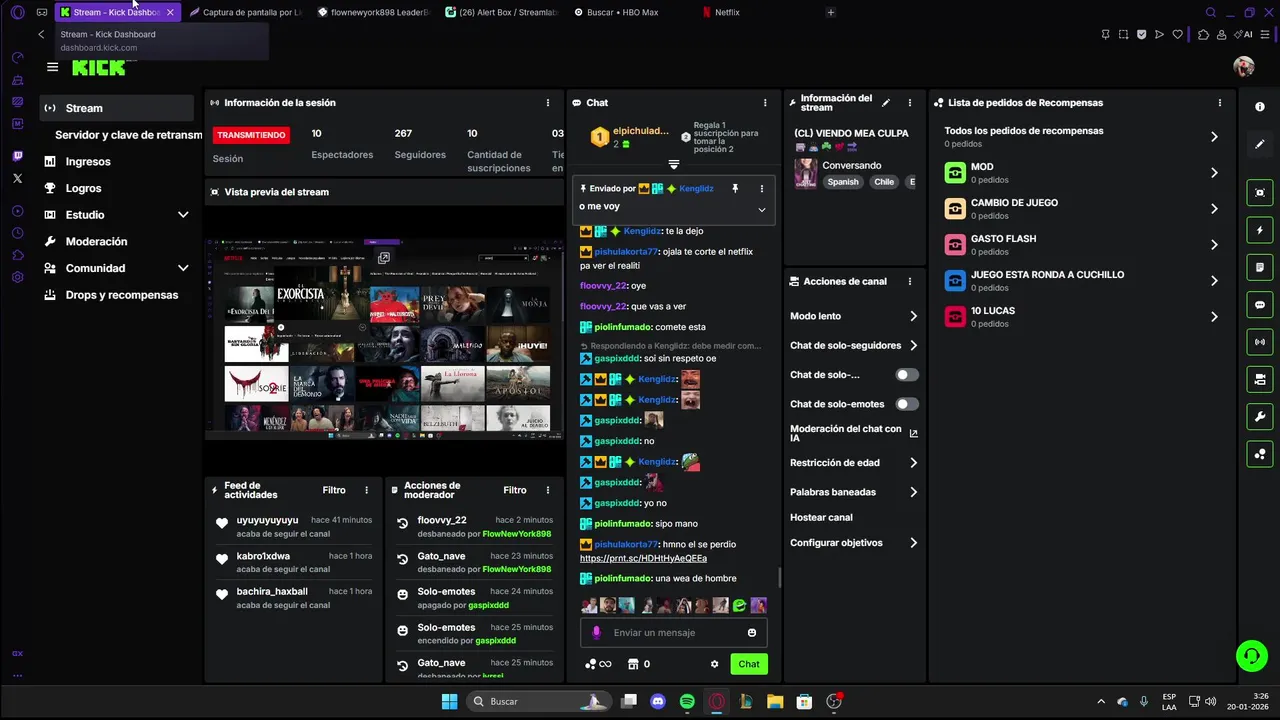1280x720 pixels.
Task: Expand the pinned message 'o me voy'
Action: (x=761, y=209)
